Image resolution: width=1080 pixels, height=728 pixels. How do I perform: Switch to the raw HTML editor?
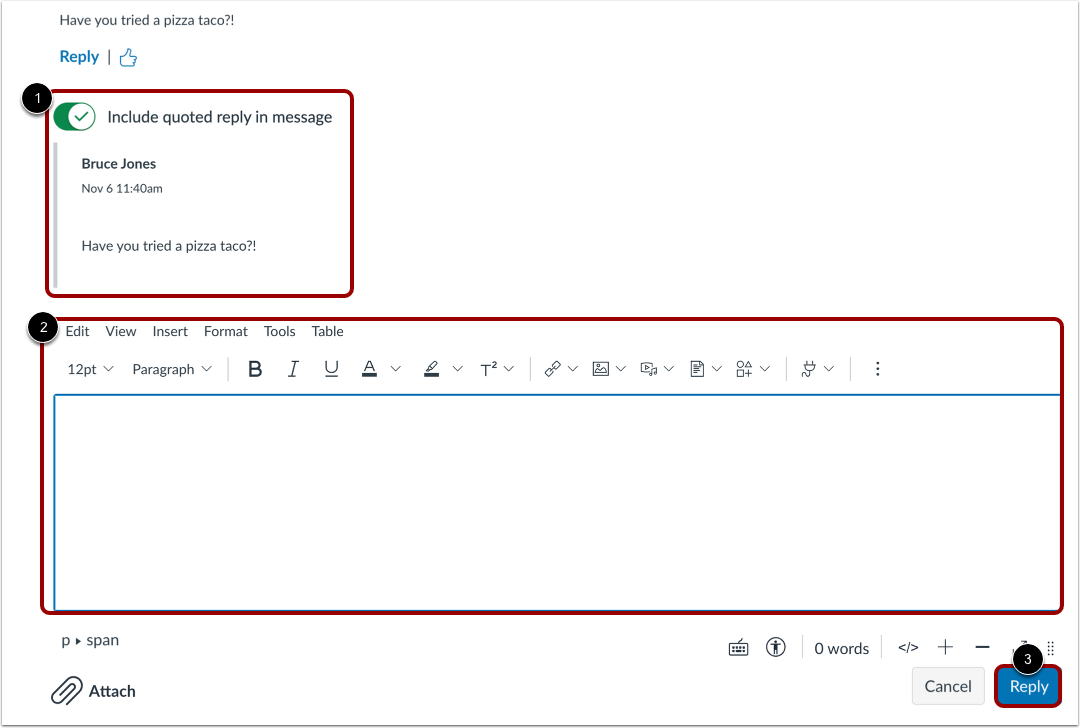(x=907, y=647)
